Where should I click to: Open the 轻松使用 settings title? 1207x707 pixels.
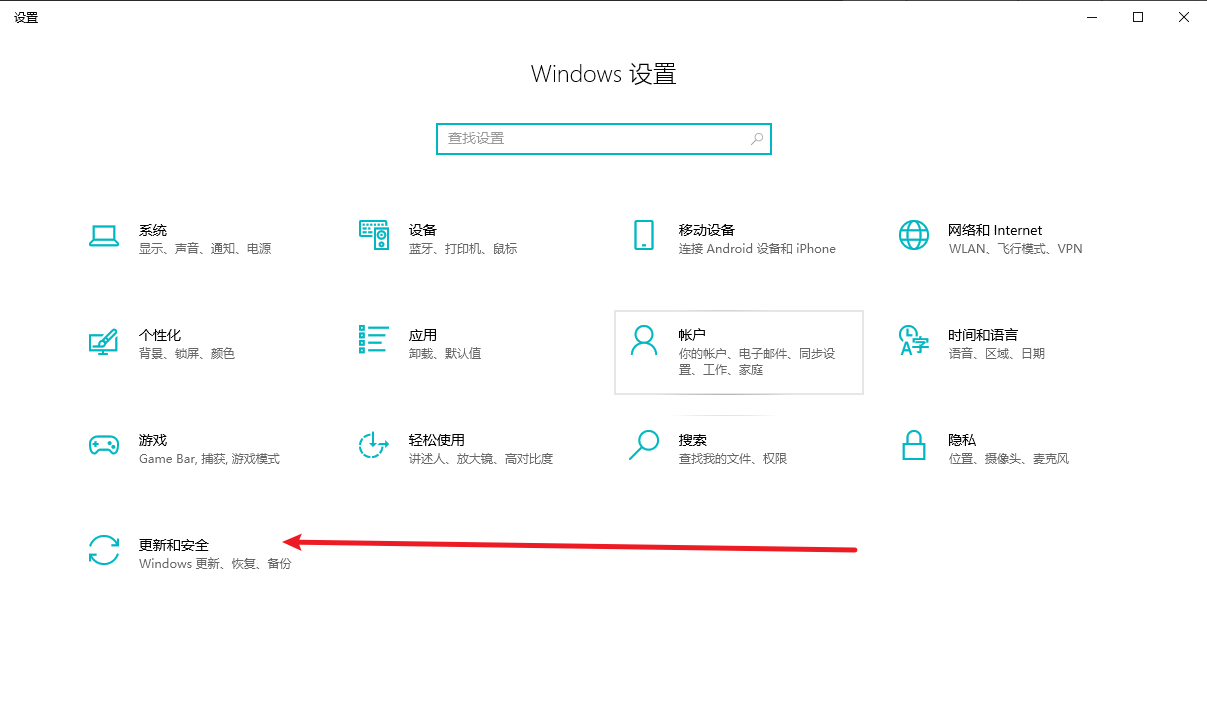tap(437, 440)
